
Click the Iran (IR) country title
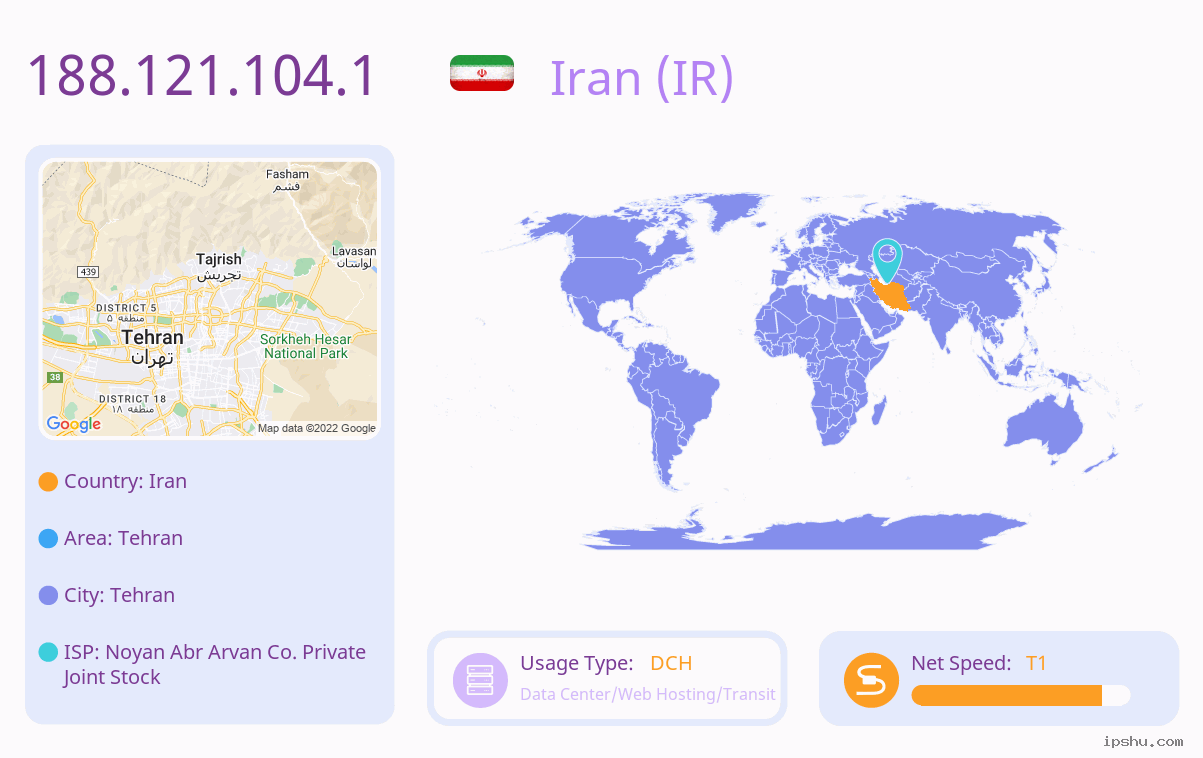[x=642, y=76]
